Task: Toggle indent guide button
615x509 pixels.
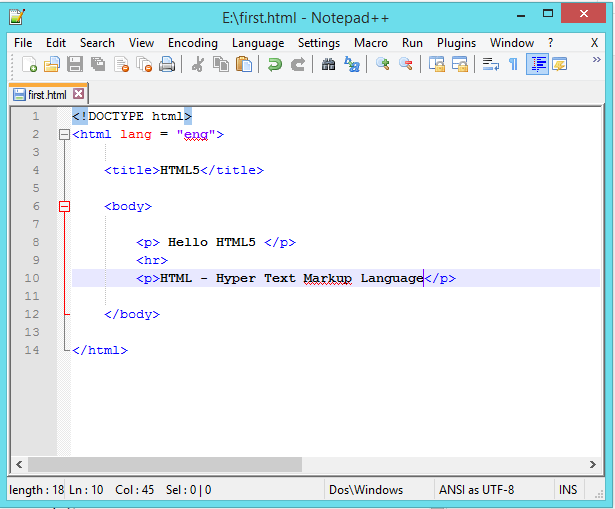Action: pyautogui.click(x=537, y=64)
